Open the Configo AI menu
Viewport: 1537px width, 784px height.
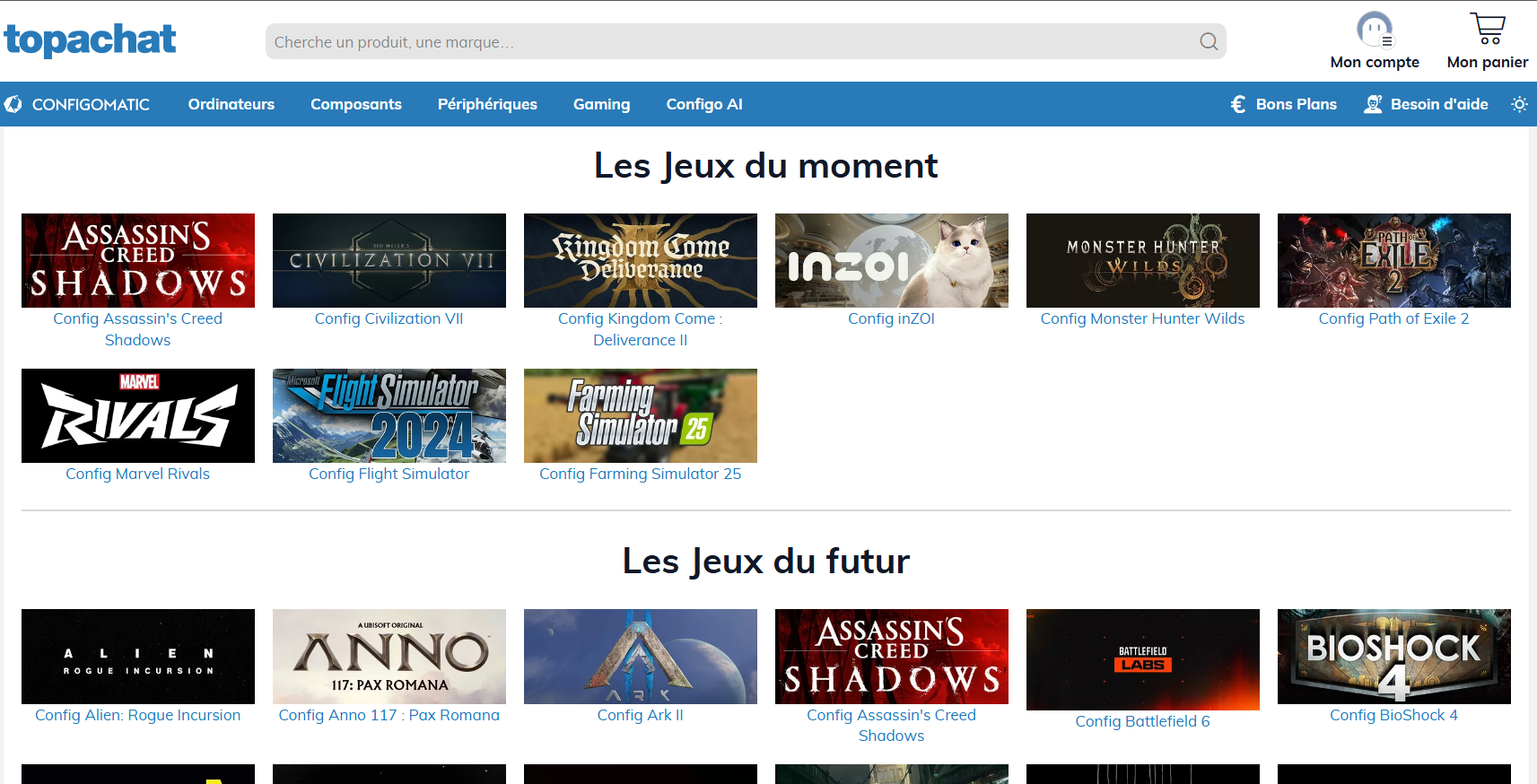pyautogui.click(x=704, y=104)
